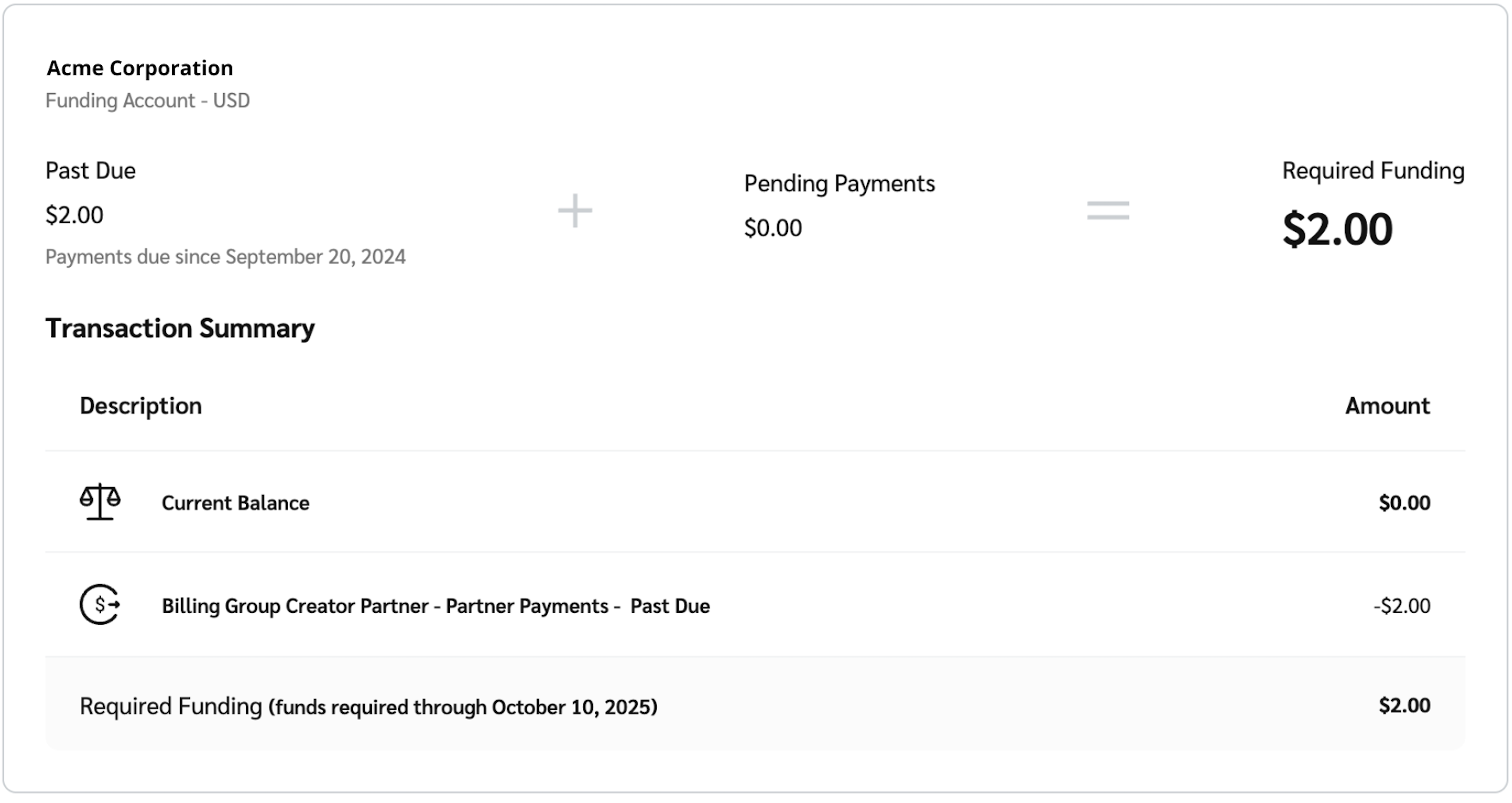Screen dimensions: 1512x803
Task: Click the large Required Funding $2.00 total
Action: [1337, 229]
